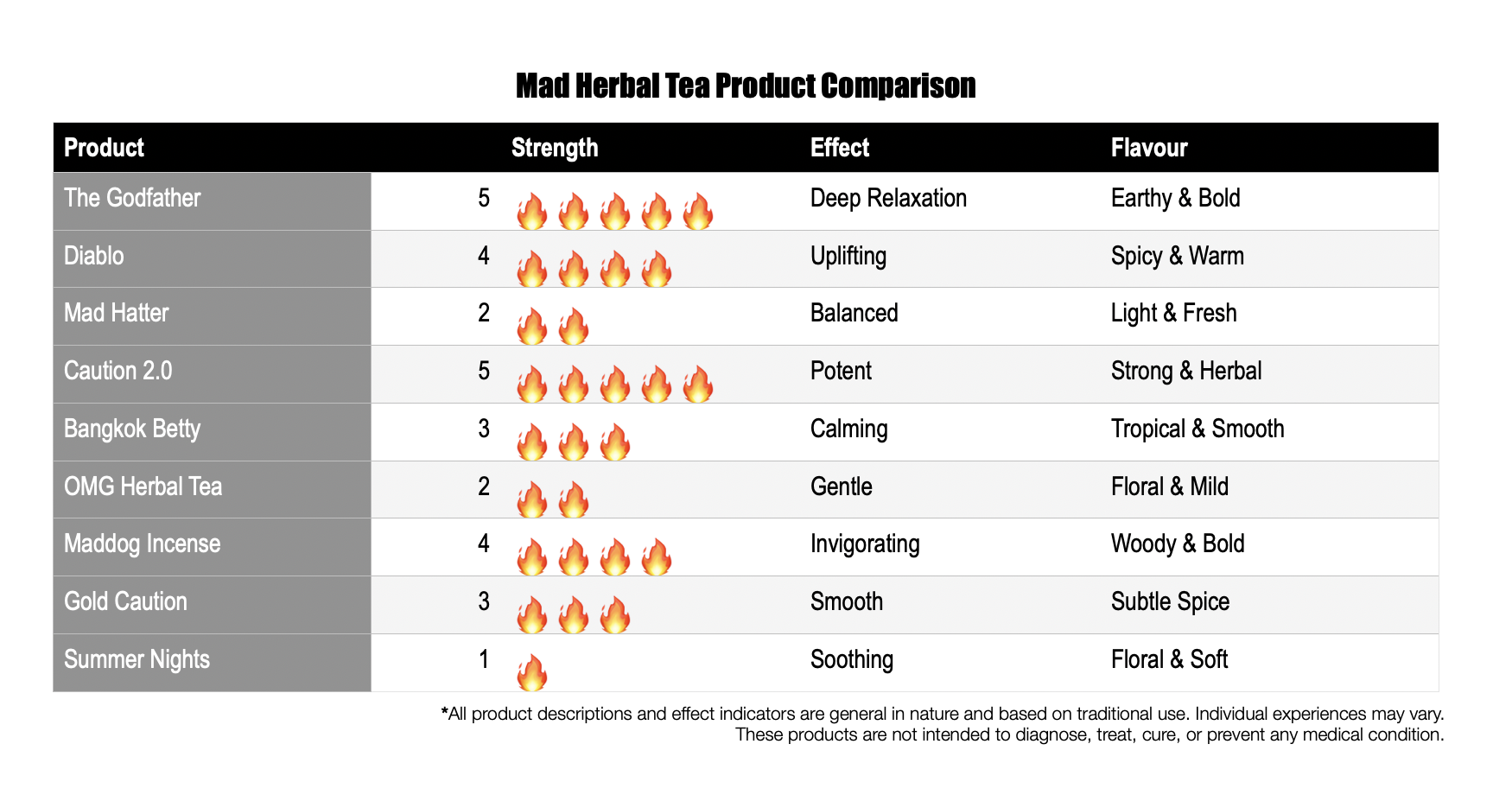Click the Effect column header
This screenshot has height=795, width=1512.
click(840, 148)
